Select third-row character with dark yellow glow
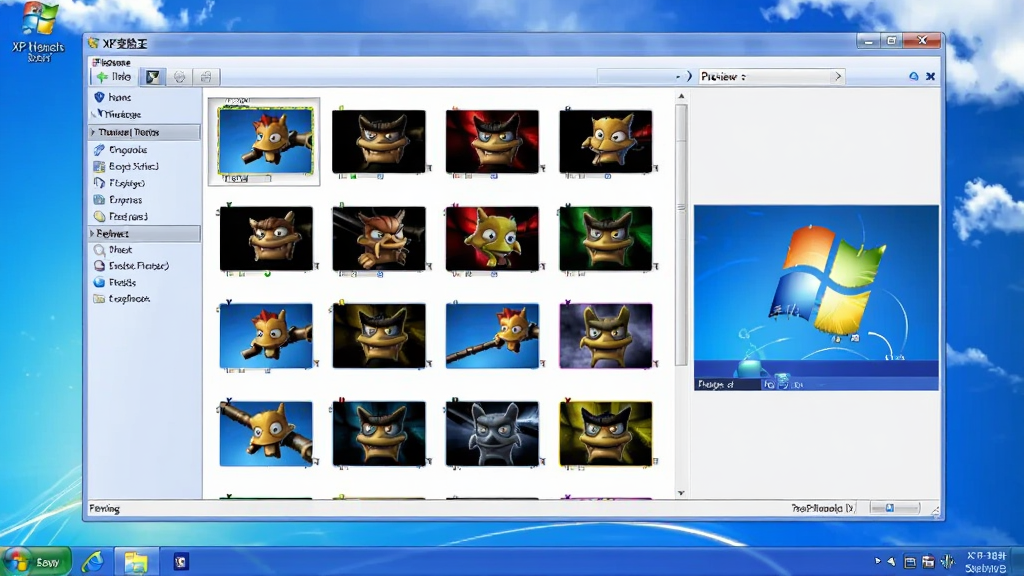 379,336
